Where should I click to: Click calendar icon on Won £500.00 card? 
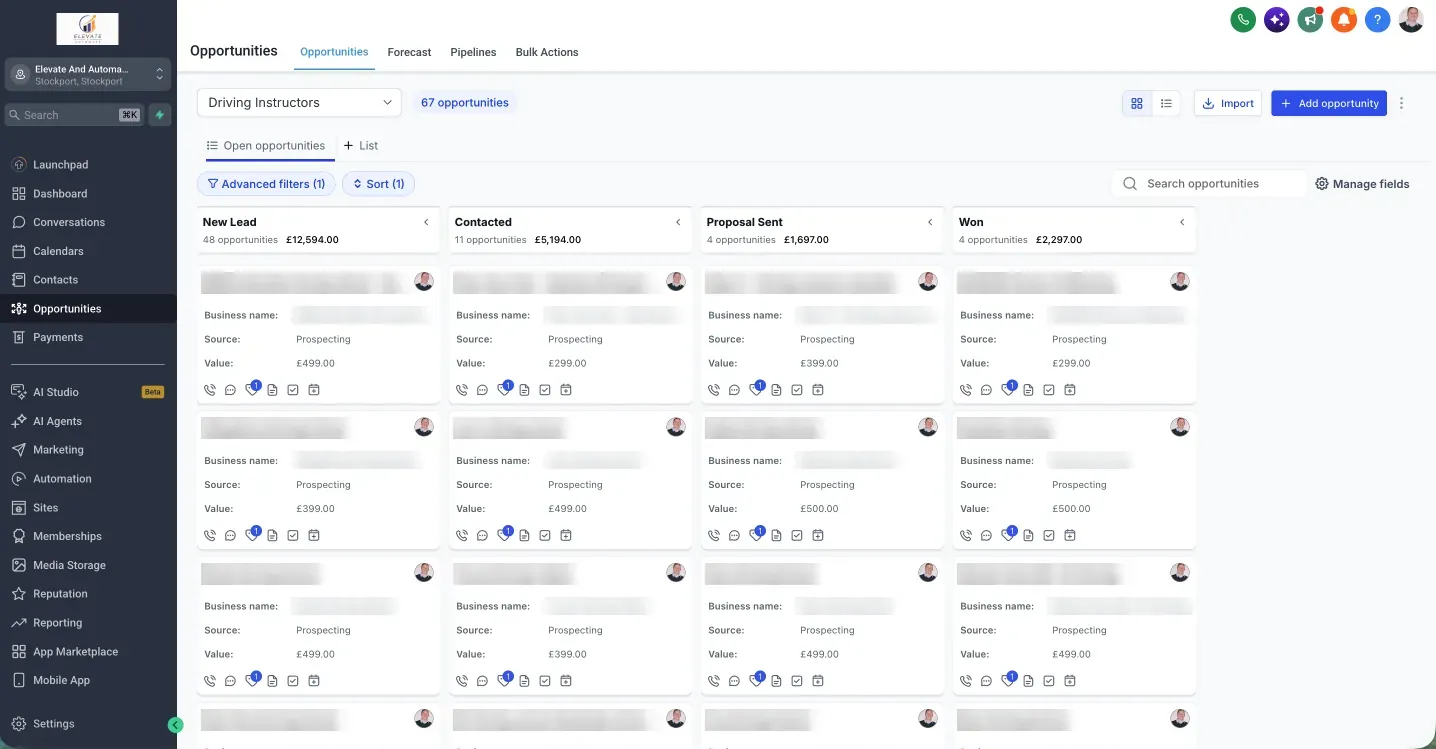[1070, 536]
